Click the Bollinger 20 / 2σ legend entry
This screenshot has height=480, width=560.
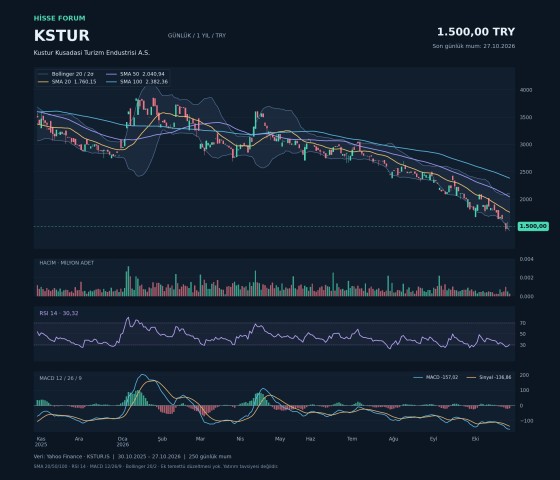point(66,74)
